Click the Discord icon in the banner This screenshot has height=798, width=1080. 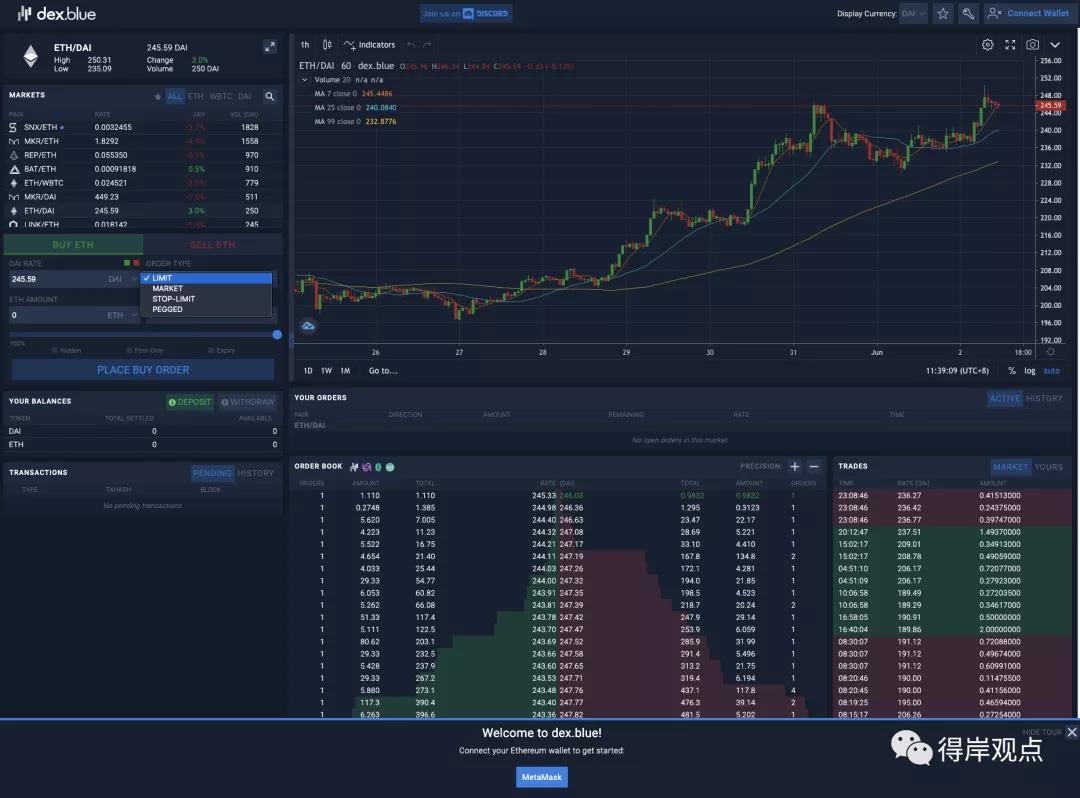point(468,13)
